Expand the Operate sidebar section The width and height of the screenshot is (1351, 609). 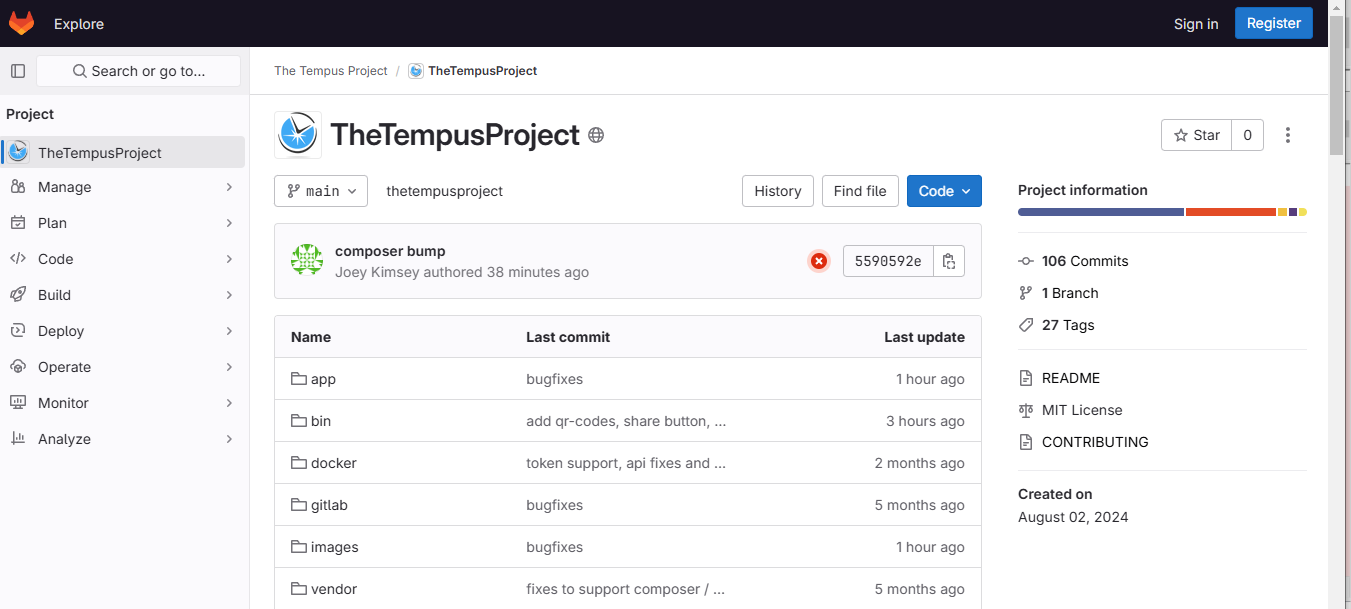click(x=229, y=367)
